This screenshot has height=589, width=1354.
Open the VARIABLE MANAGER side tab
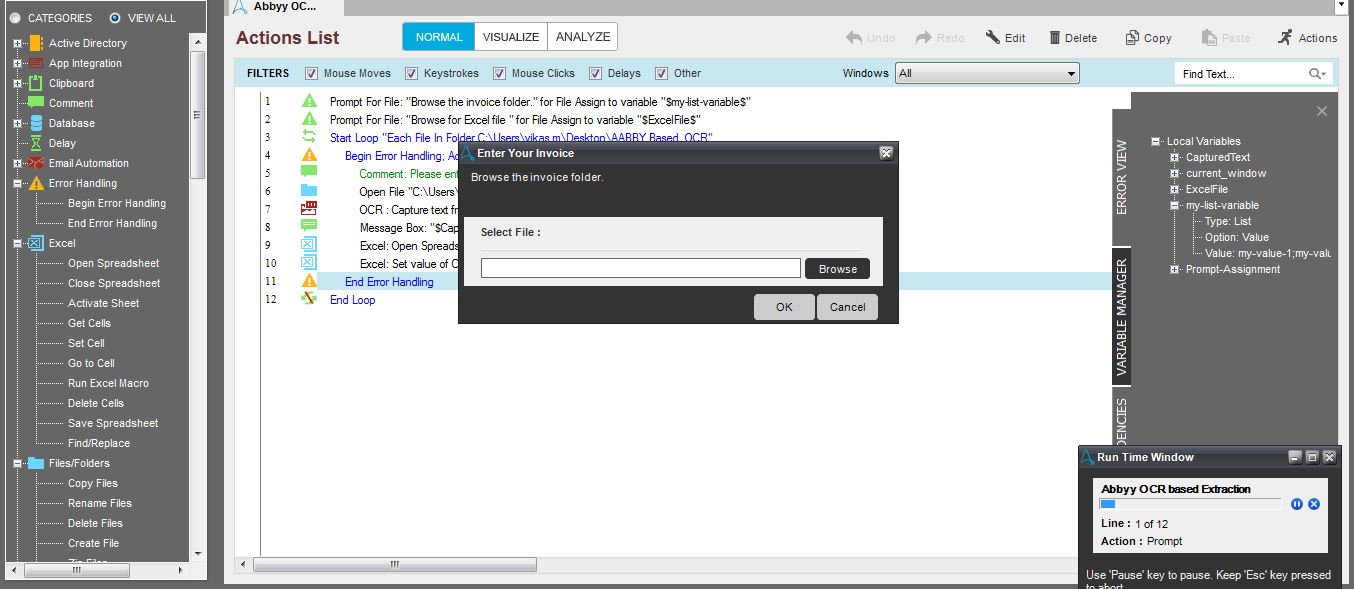tap(1121, 317)
